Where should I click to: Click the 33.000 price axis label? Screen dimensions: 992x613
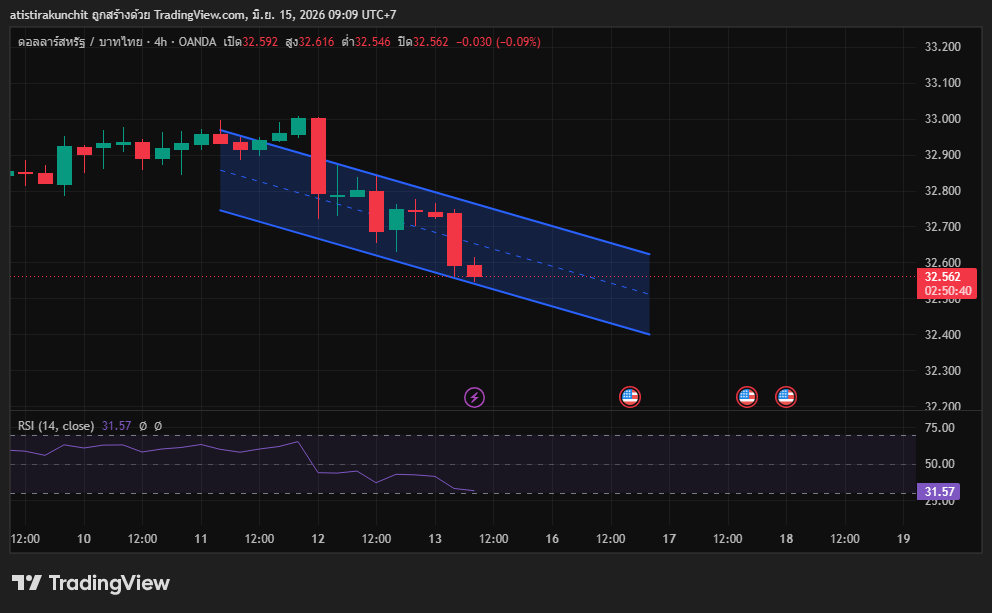[943, 119]
